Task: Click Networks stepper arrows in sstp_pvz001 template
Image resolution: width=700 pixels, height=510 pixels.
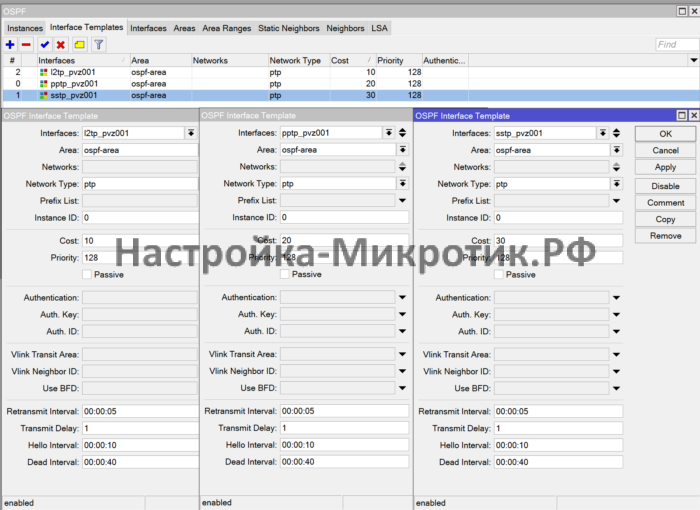Action: [x=617, y=167]
